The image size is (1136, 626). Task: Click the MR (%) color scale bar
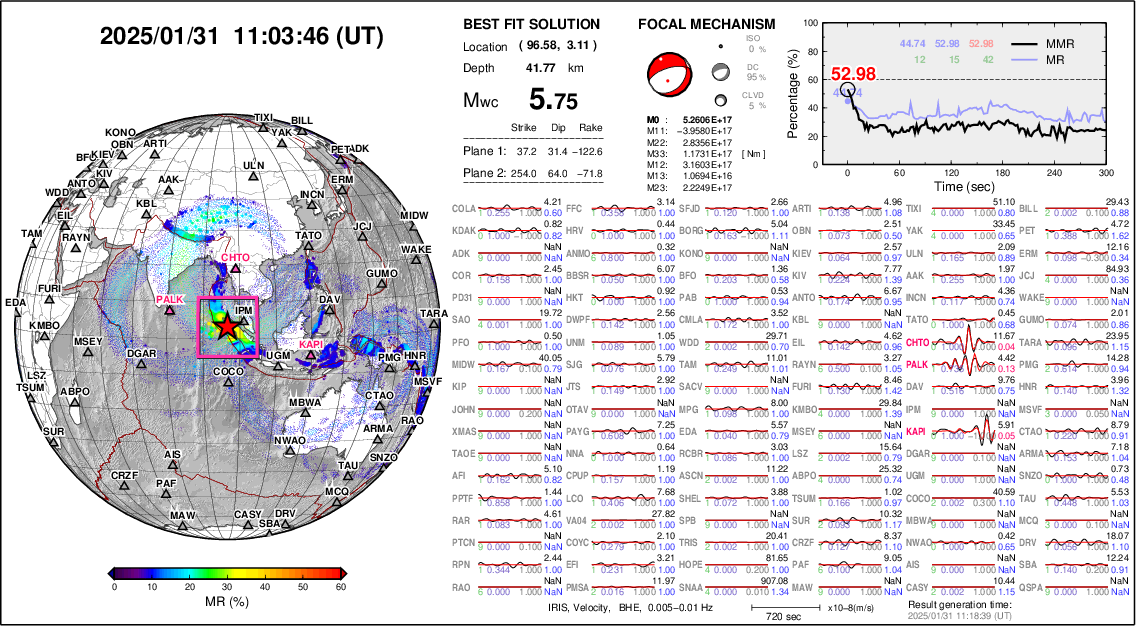tap(227, 573)
